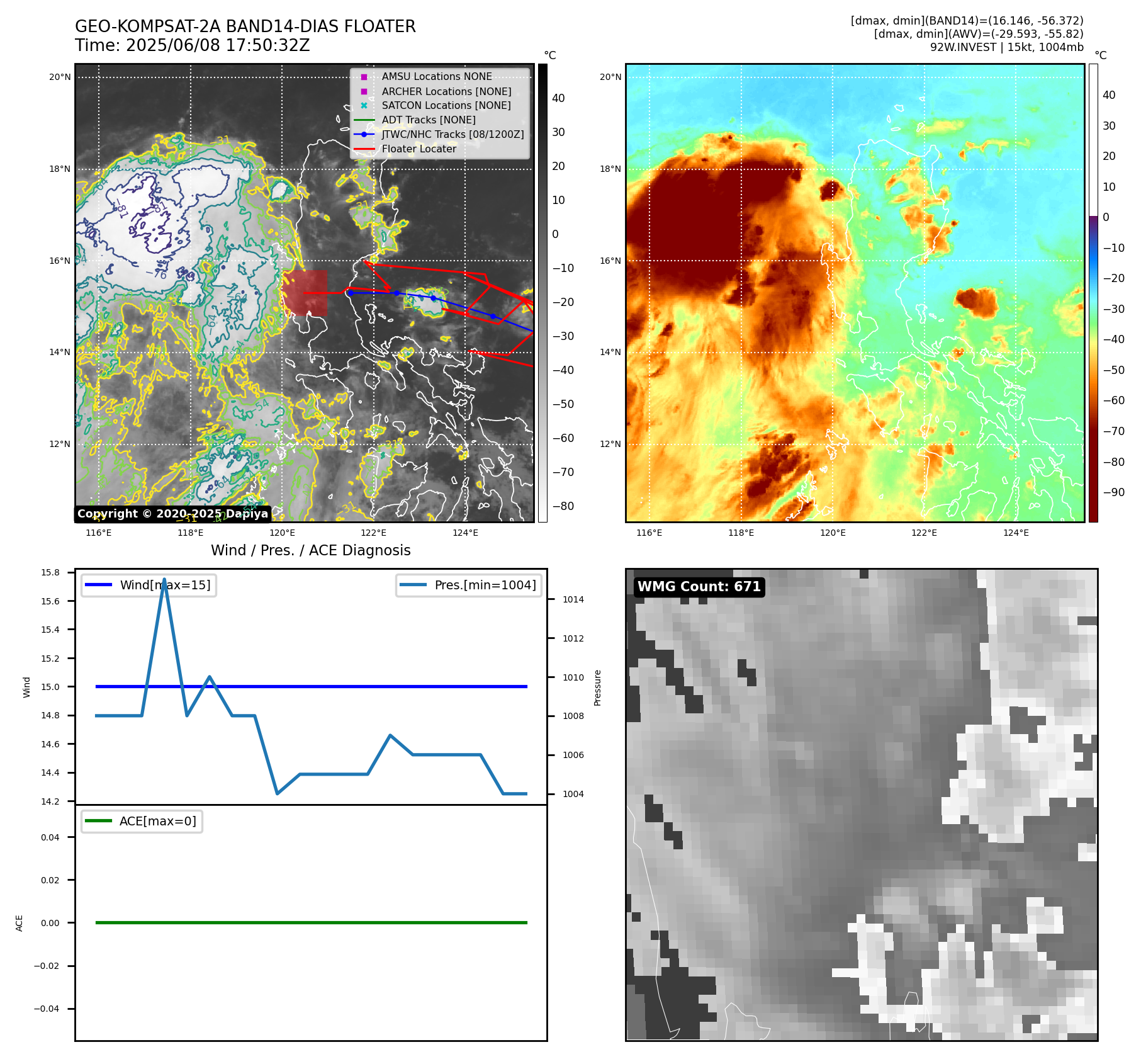Click the 'WMG Count: 671' label
The height and width of the screenshot is (1064, 1141).
tap(699, 587)
